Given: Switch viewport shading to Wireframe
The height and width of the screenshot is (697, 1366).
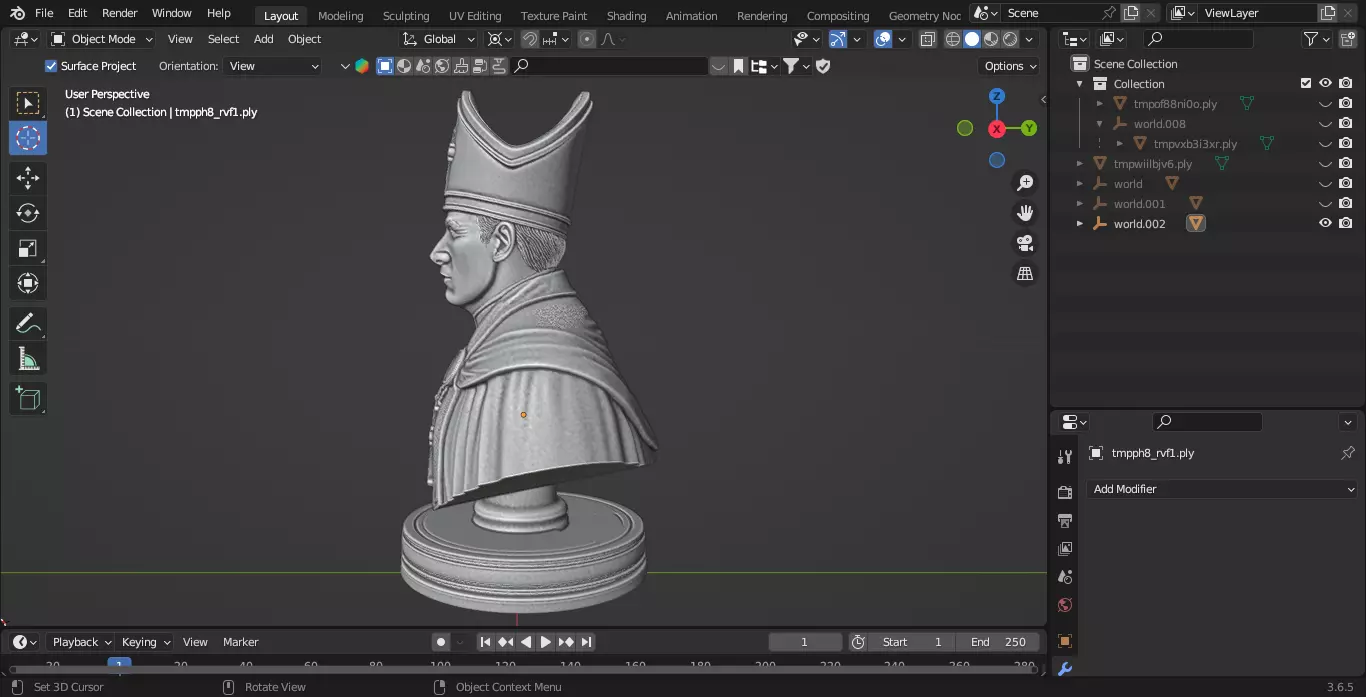Looking at the screenshot, I should click(953, 39).
